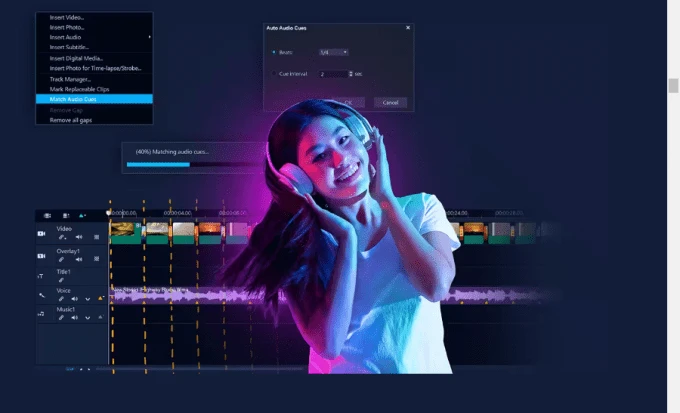Click the playhead at 00:00:00.00

108,213
